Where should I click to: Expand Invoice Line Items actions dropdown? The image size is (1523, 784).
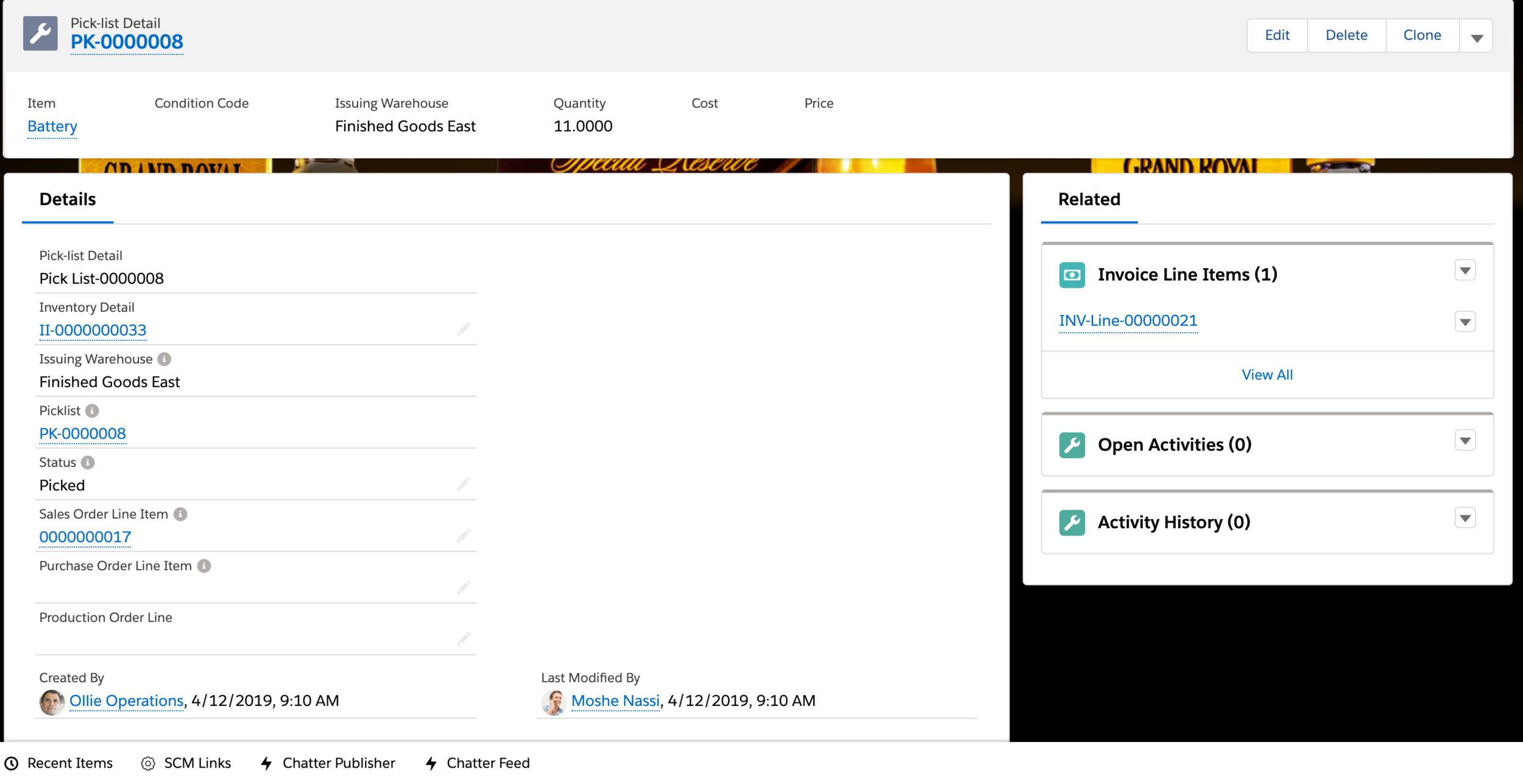(1465, 270)
